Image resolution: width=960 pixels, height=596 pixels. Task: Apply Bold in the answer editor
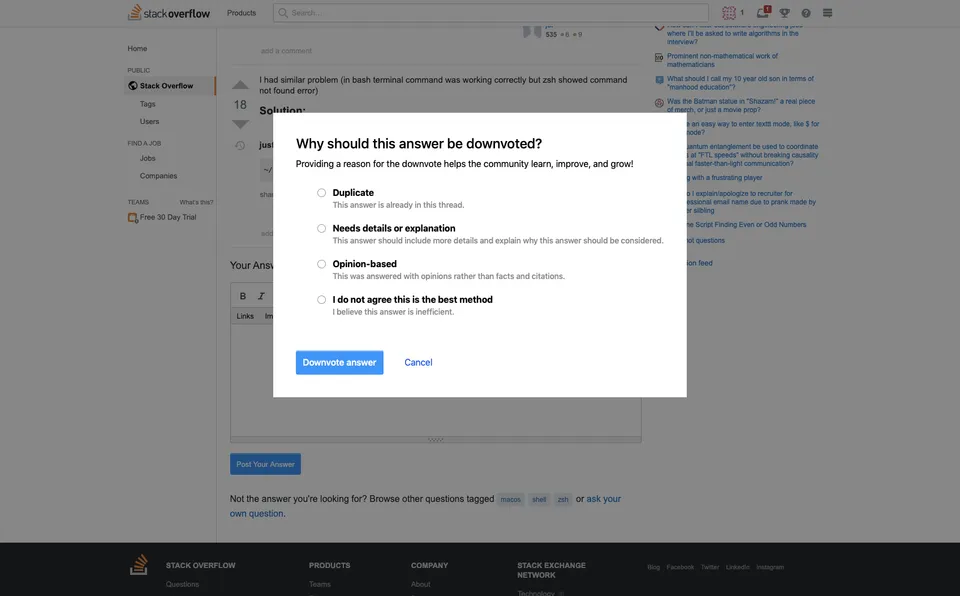pyautogui.click(x=243, y=296)
